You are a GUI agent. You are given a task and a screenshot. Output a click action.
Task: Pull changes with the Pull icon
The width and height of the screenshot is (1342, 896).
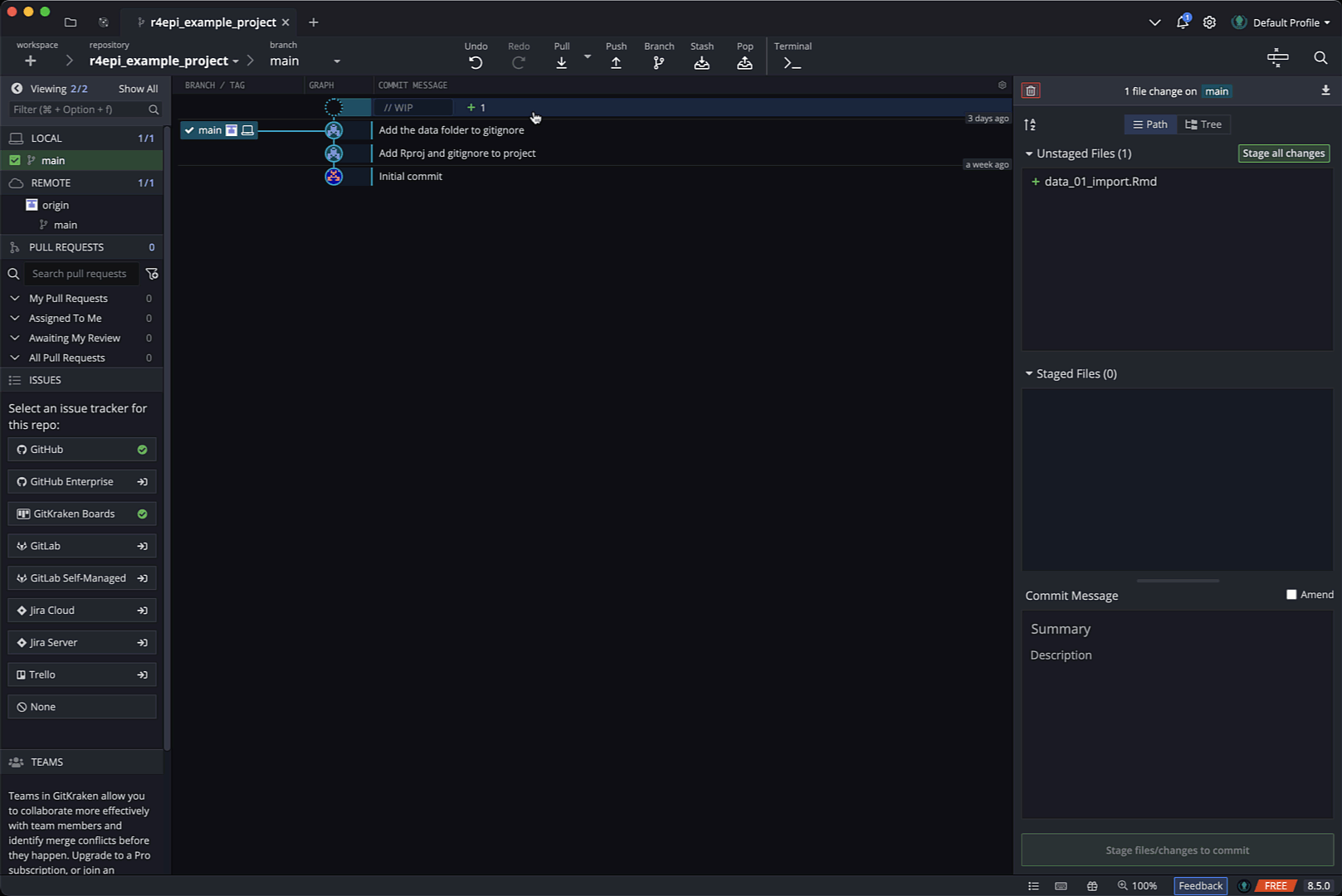click(562, 63)
